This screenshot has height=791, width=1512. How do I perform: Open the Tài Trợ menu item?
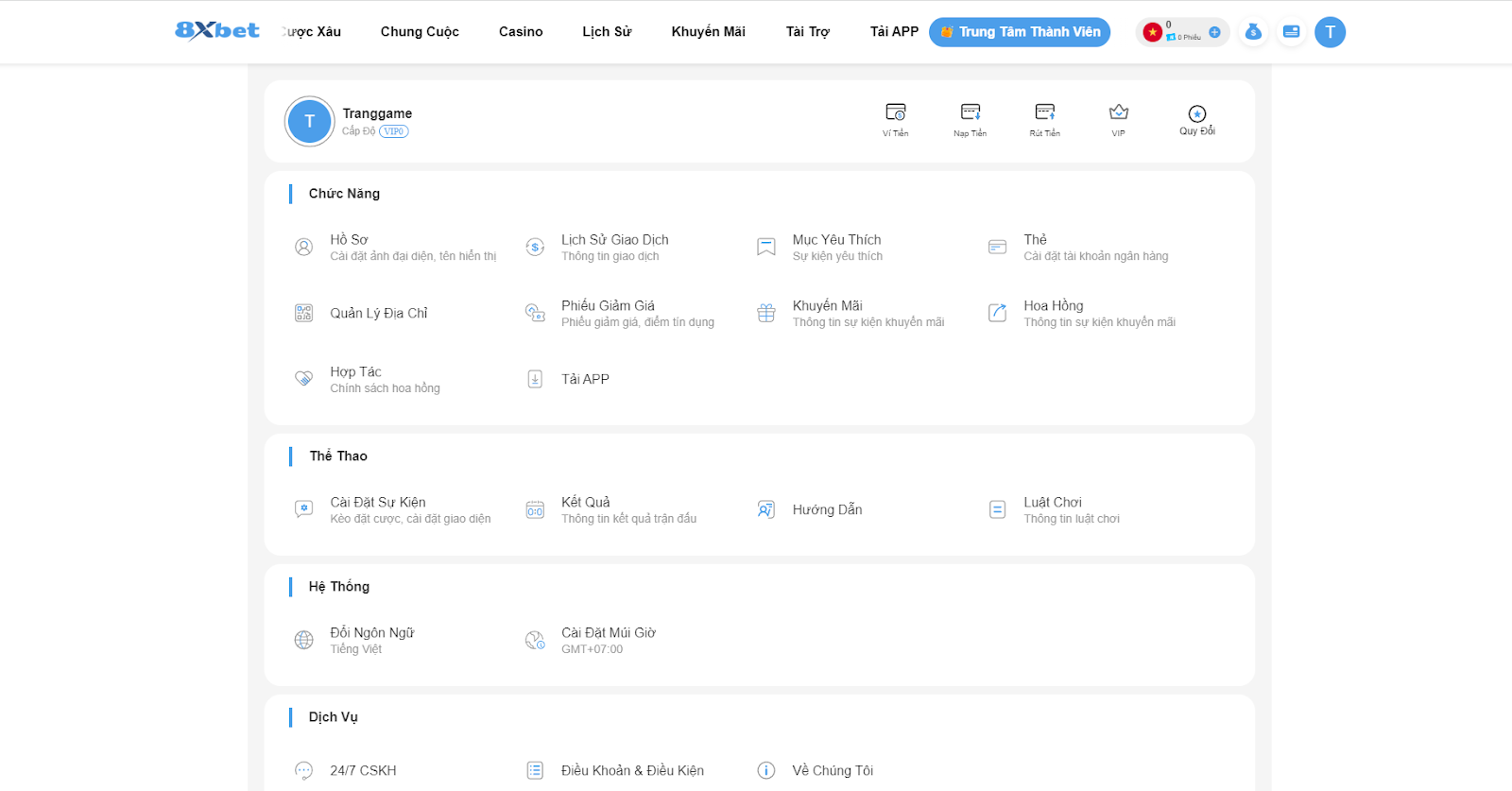[x=808, y=32]
